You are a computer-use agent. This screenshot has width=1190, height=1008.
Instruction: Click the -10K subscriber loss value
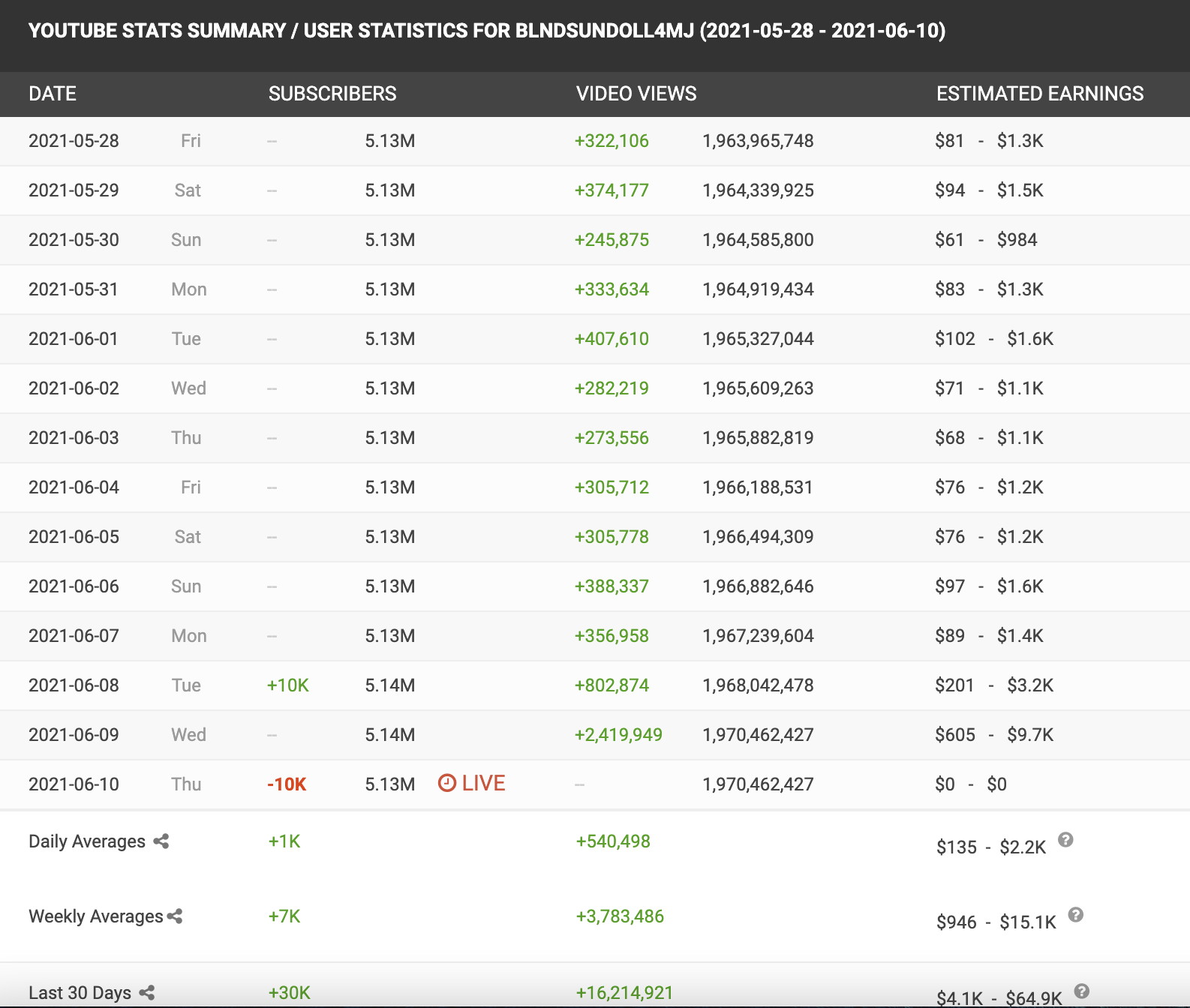point(287,784)
